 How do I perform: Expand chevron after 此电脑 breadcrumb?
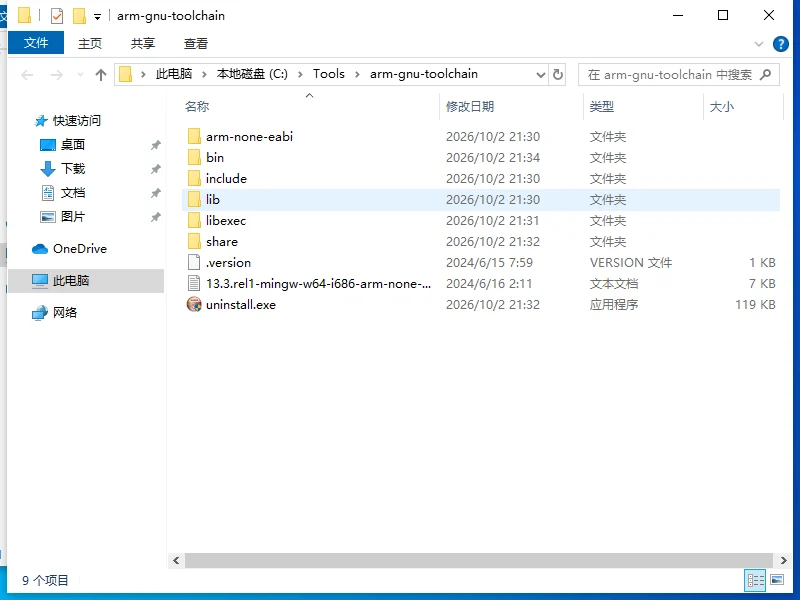pyautogui.click(x=204, y=74)
